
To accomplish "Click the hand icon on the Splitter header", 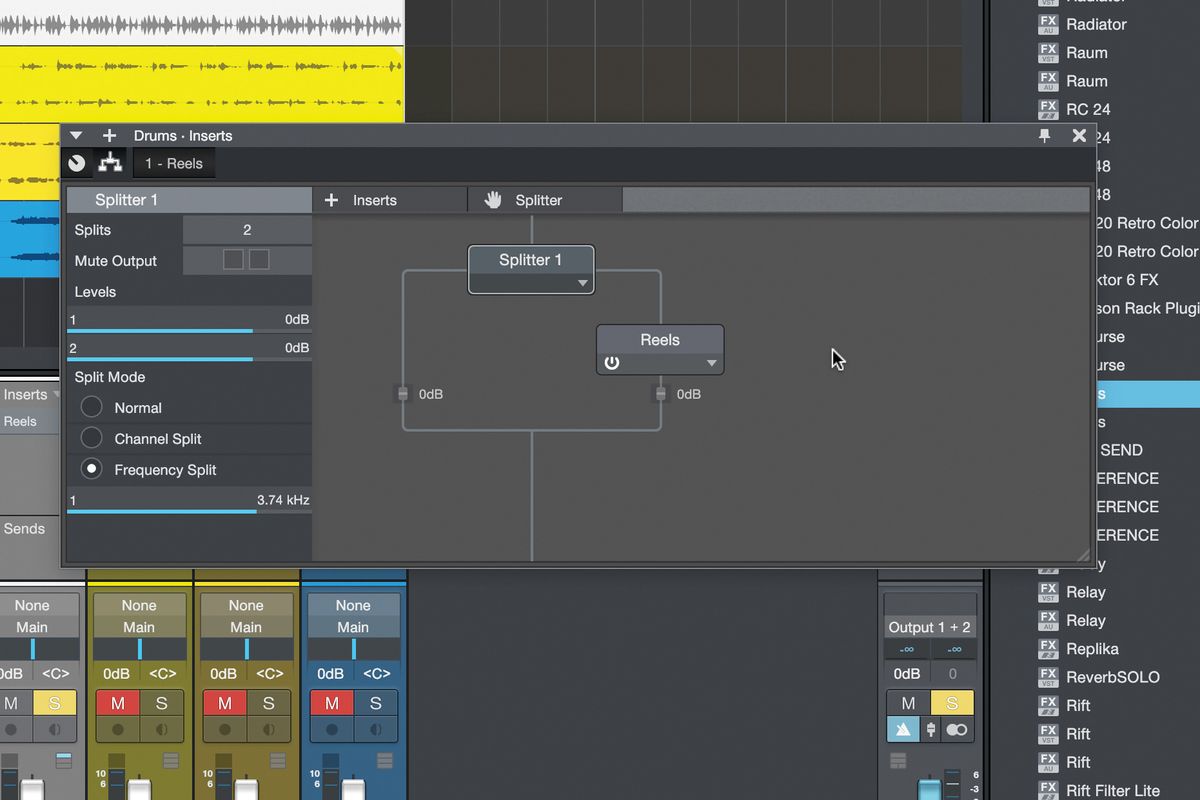I will tap(492, 199).
